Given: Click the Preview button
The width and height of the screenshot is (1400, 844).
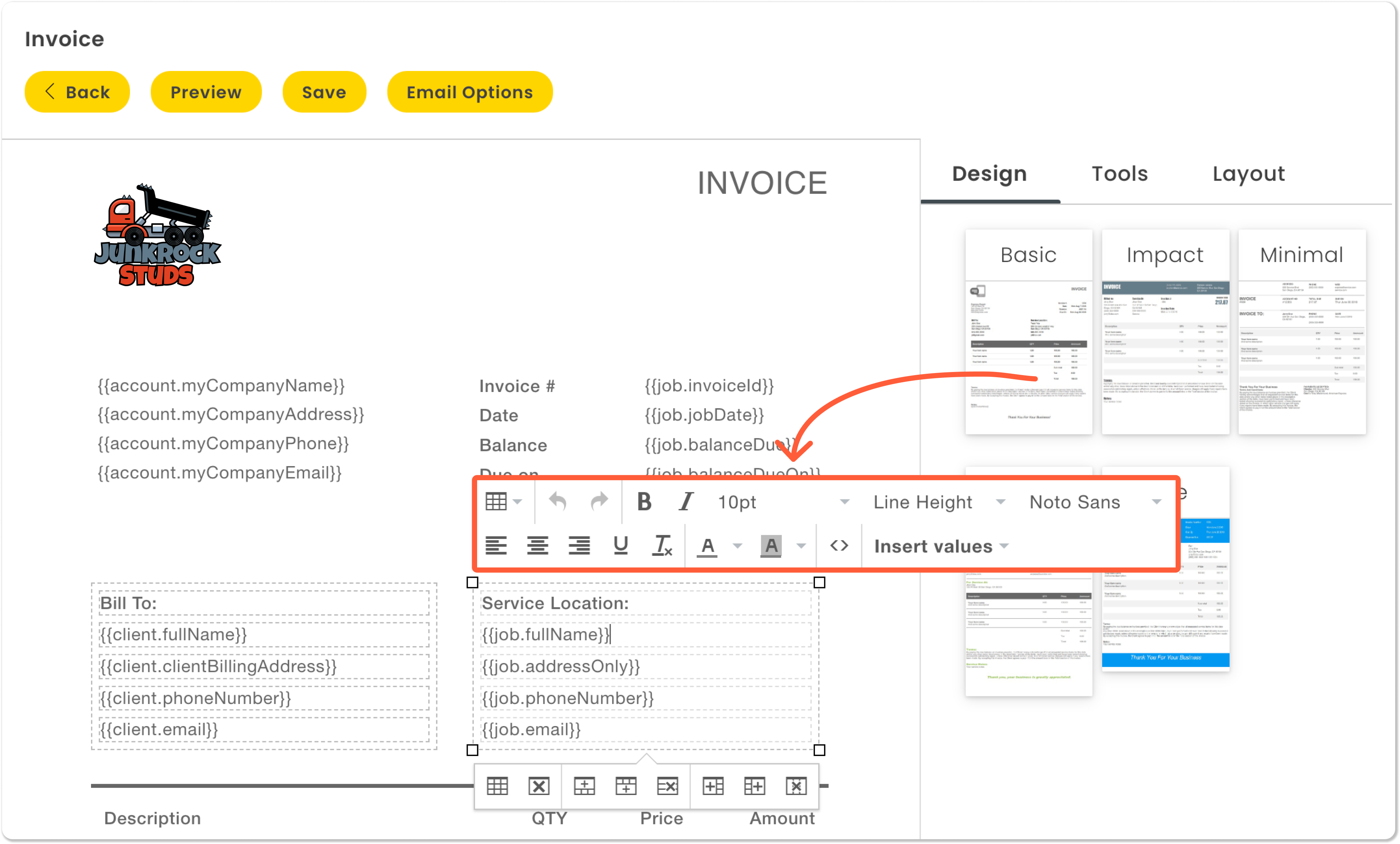Looking at the screenshot, I should click(x=206, y=91).
